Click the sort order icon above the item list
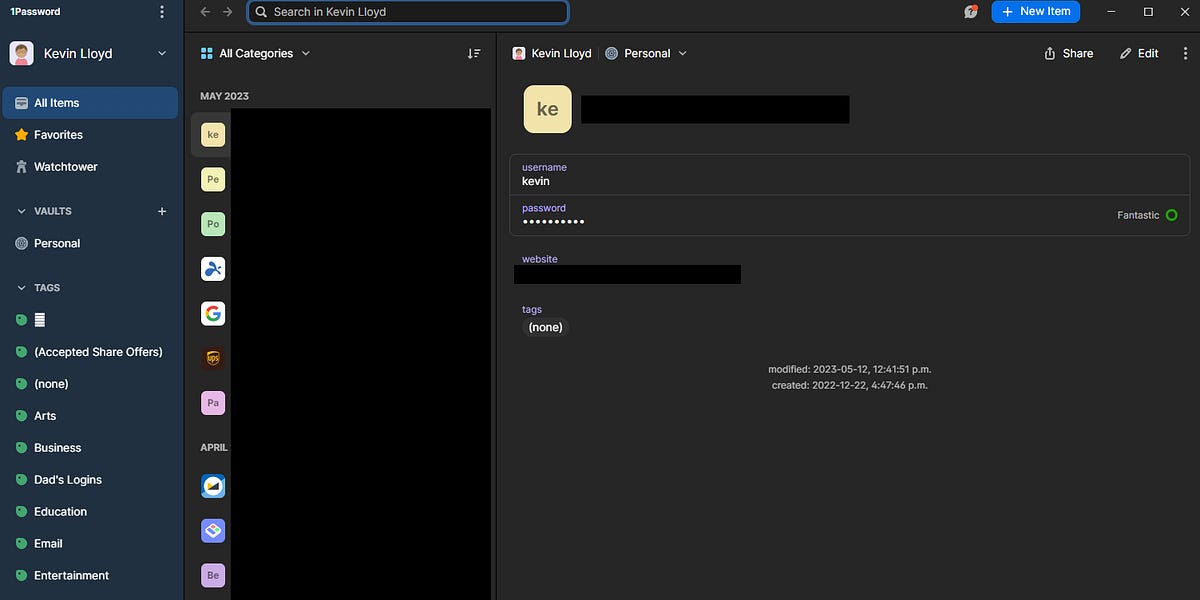The image size is (1200, 600). point(474,53)
